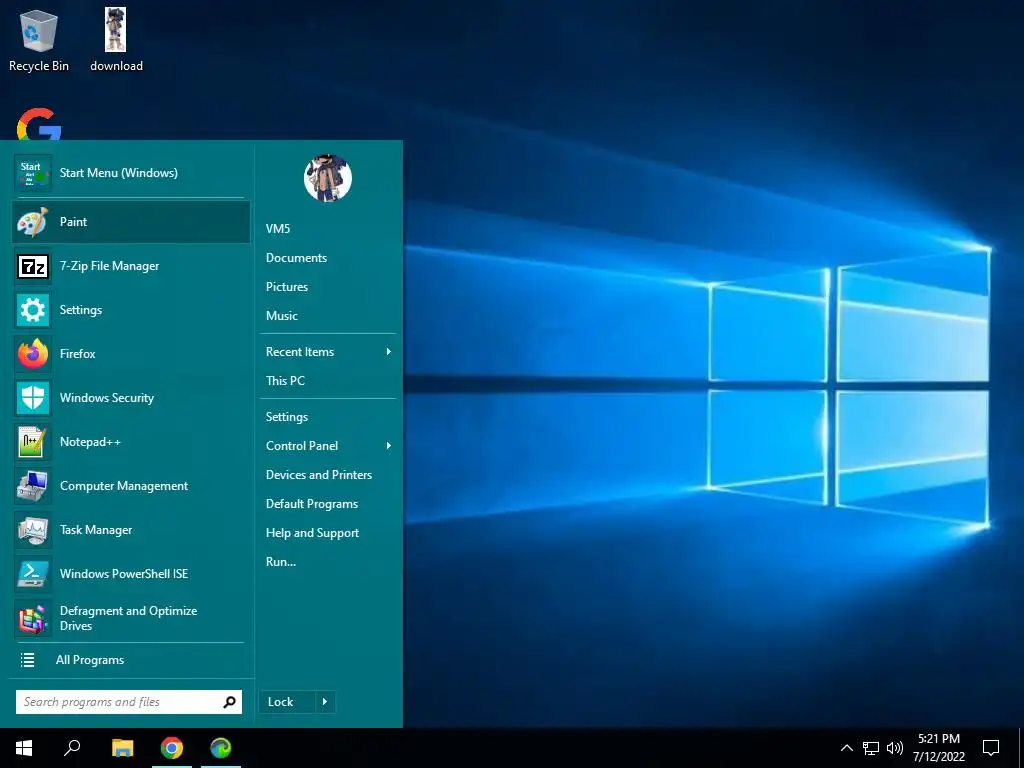This screenshot has height=768, width=1024.
Task: Launch Windows PowerShell ISE icon
Action: coord(33,574)
